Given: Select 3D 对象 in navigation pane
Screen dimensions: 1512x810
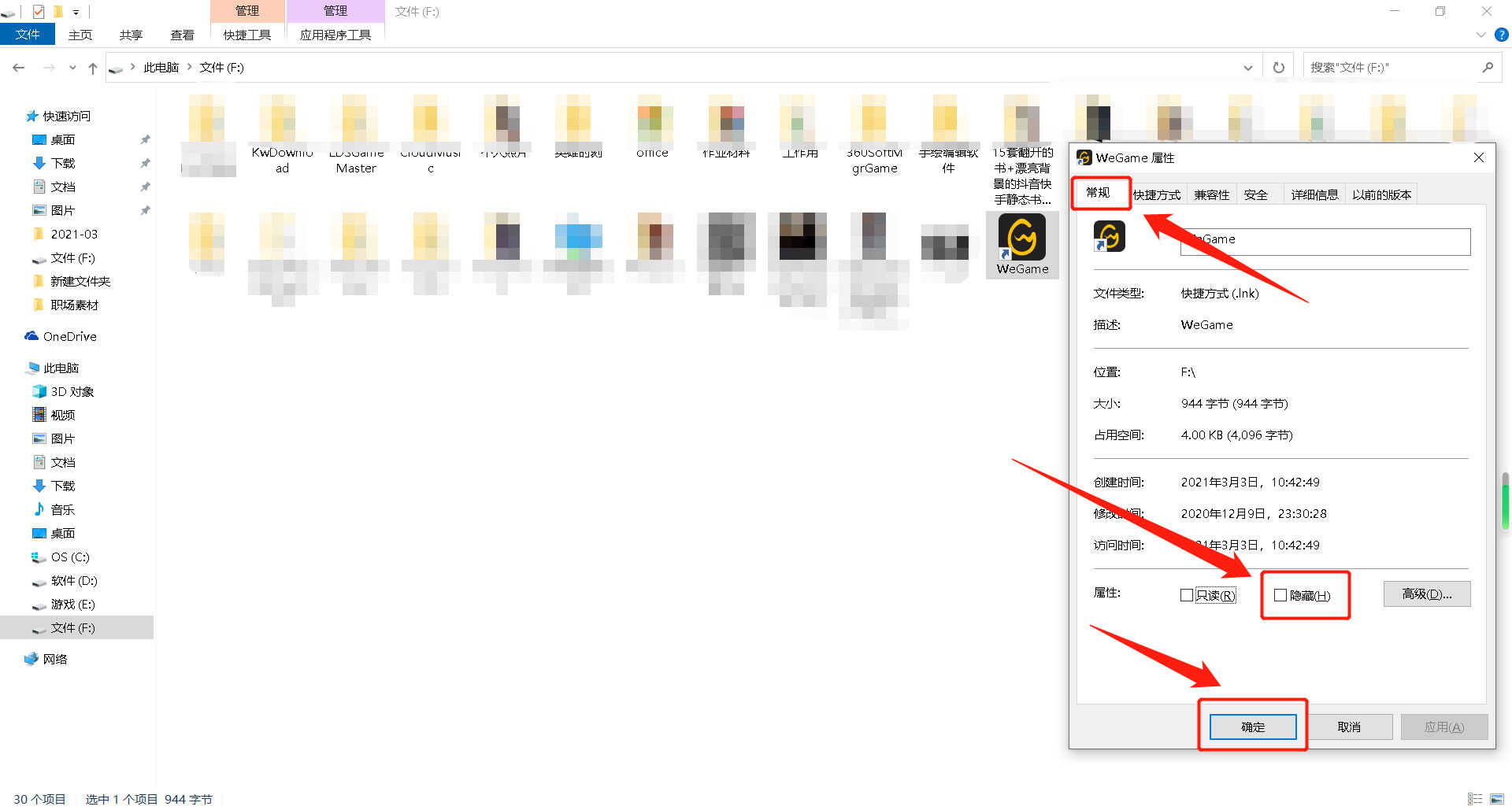Looking at the screenshot, I should pos(63,391).
